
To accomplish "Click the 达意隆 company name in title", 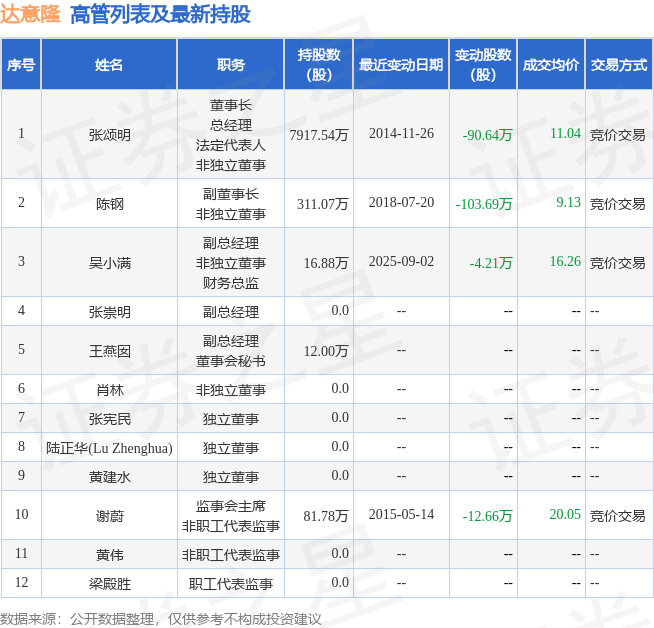I will [30, 14].
